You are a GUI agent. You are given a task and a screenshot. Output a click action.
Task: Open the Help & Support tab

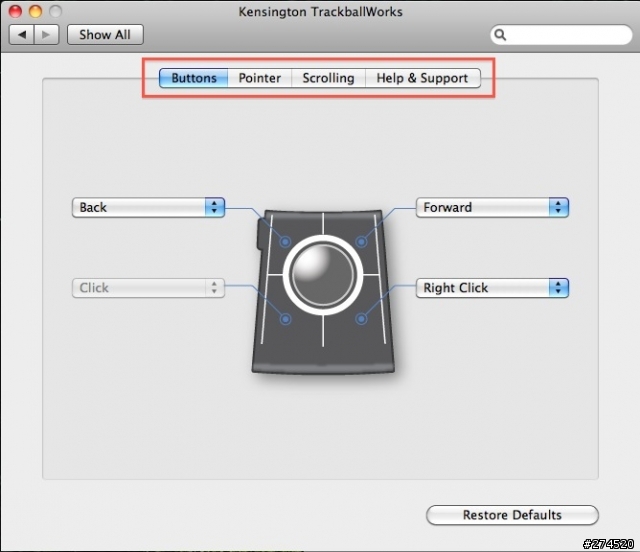click(x=422, y=78)
